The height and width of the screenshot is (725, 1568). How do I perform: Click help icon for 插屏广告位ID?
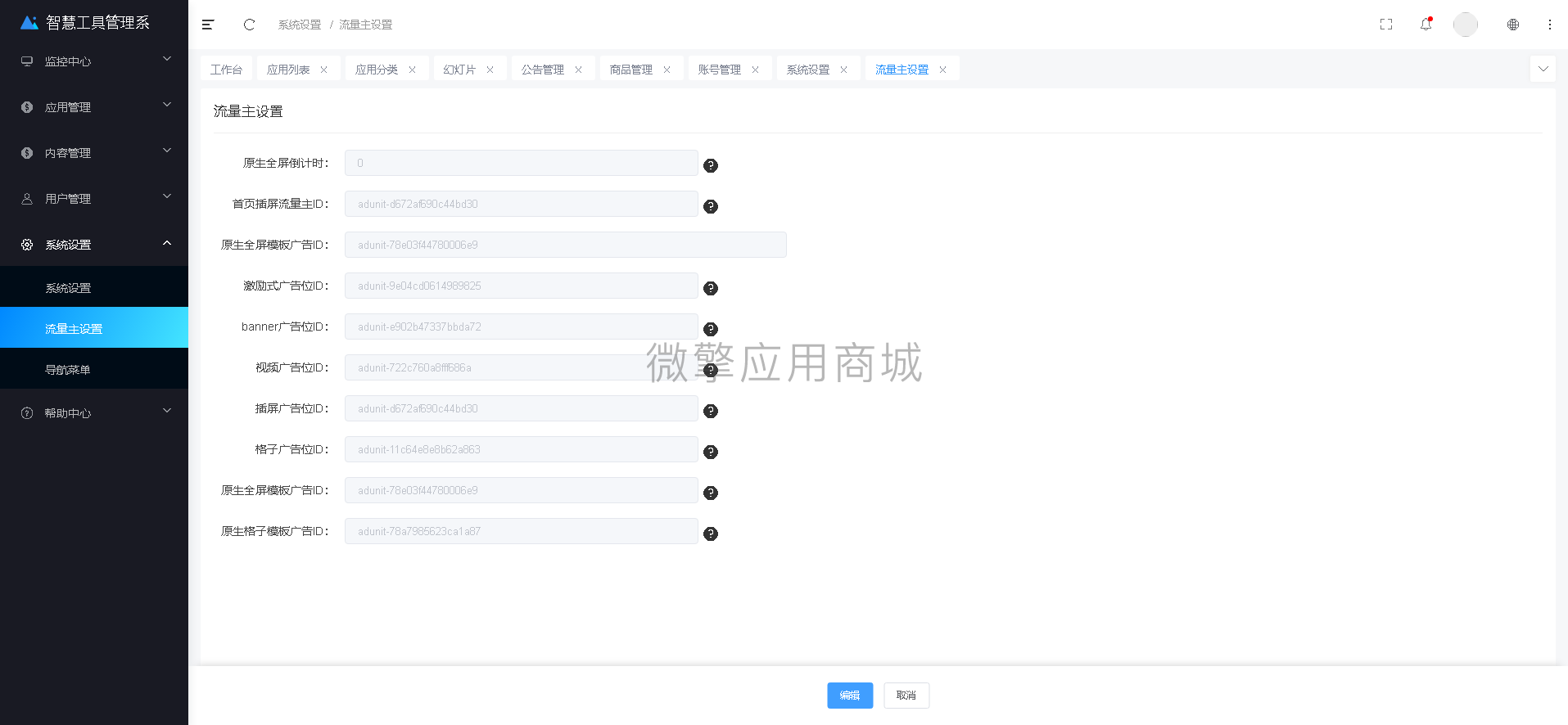711,411
